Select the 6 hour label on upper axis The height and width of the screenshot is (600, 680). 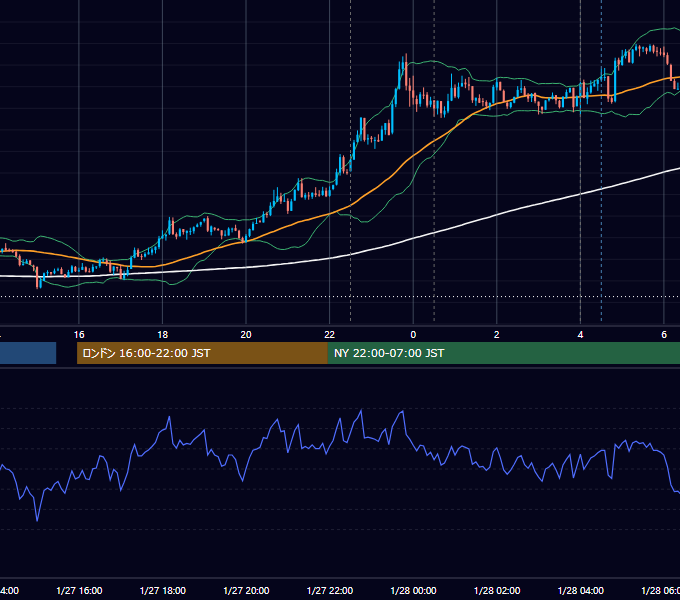[664, 335]
